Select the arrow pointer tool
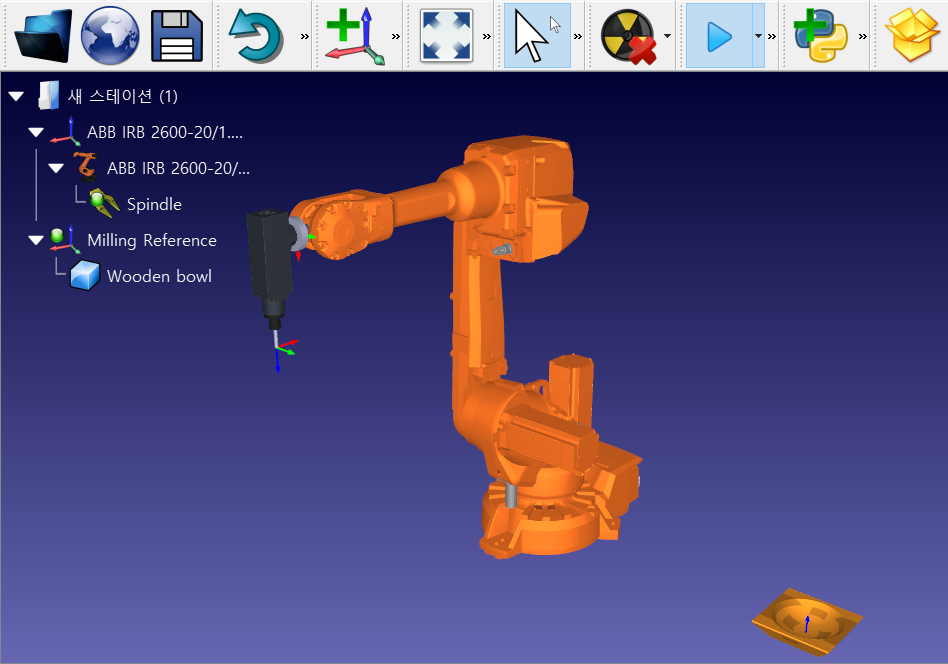This screenshot has width=948, height=664. [x=537, y=36]
